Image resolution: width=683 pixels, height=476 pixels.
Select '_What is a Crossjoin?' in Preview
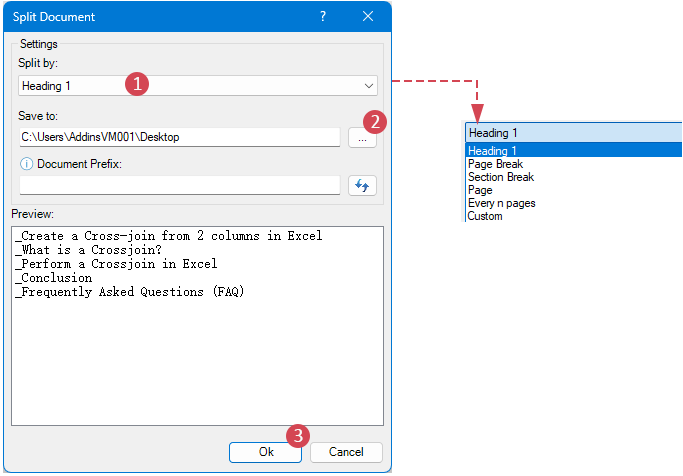(x=89, y=250)
